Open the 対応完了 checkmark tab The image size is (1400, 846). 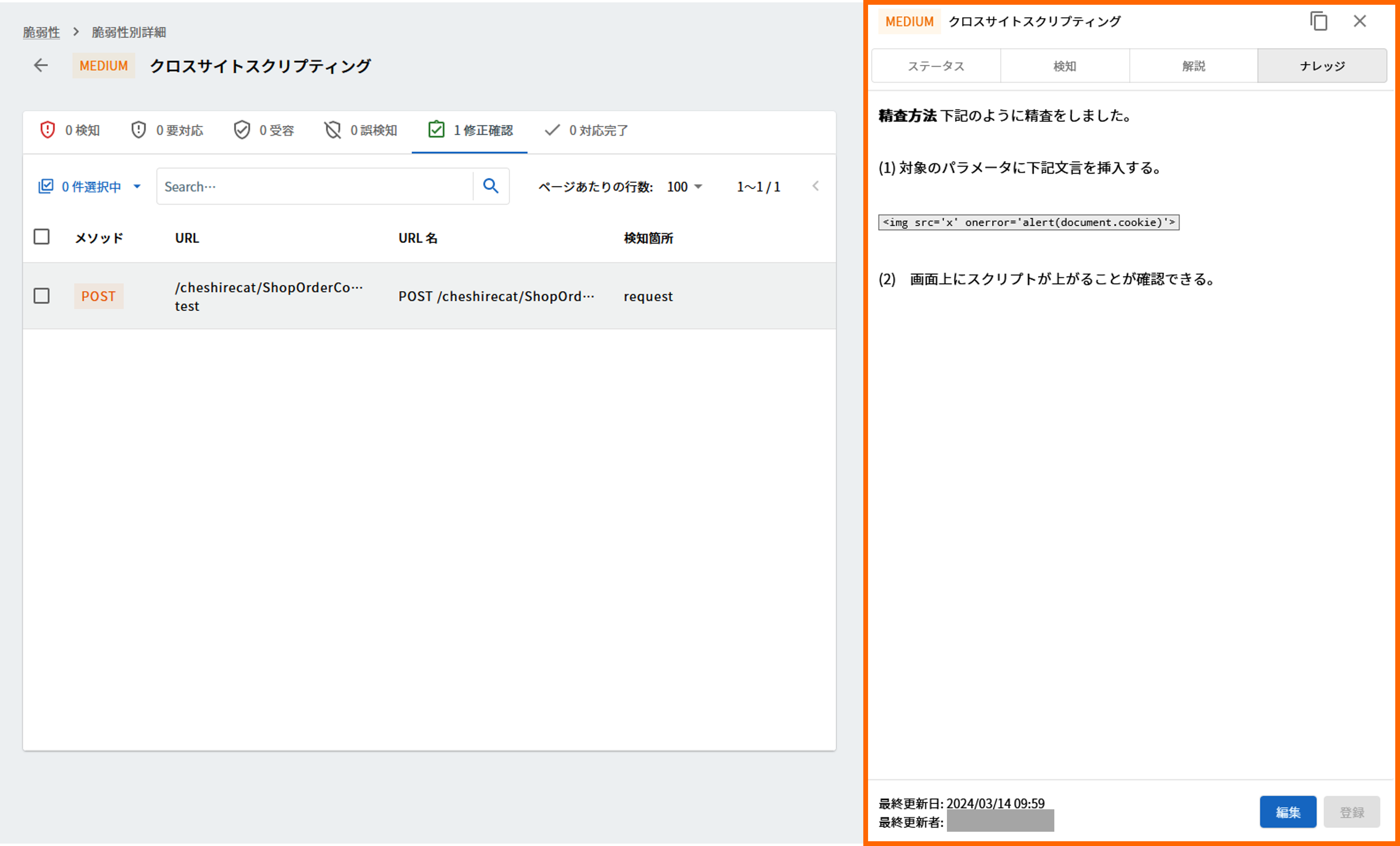coord(586,130)
